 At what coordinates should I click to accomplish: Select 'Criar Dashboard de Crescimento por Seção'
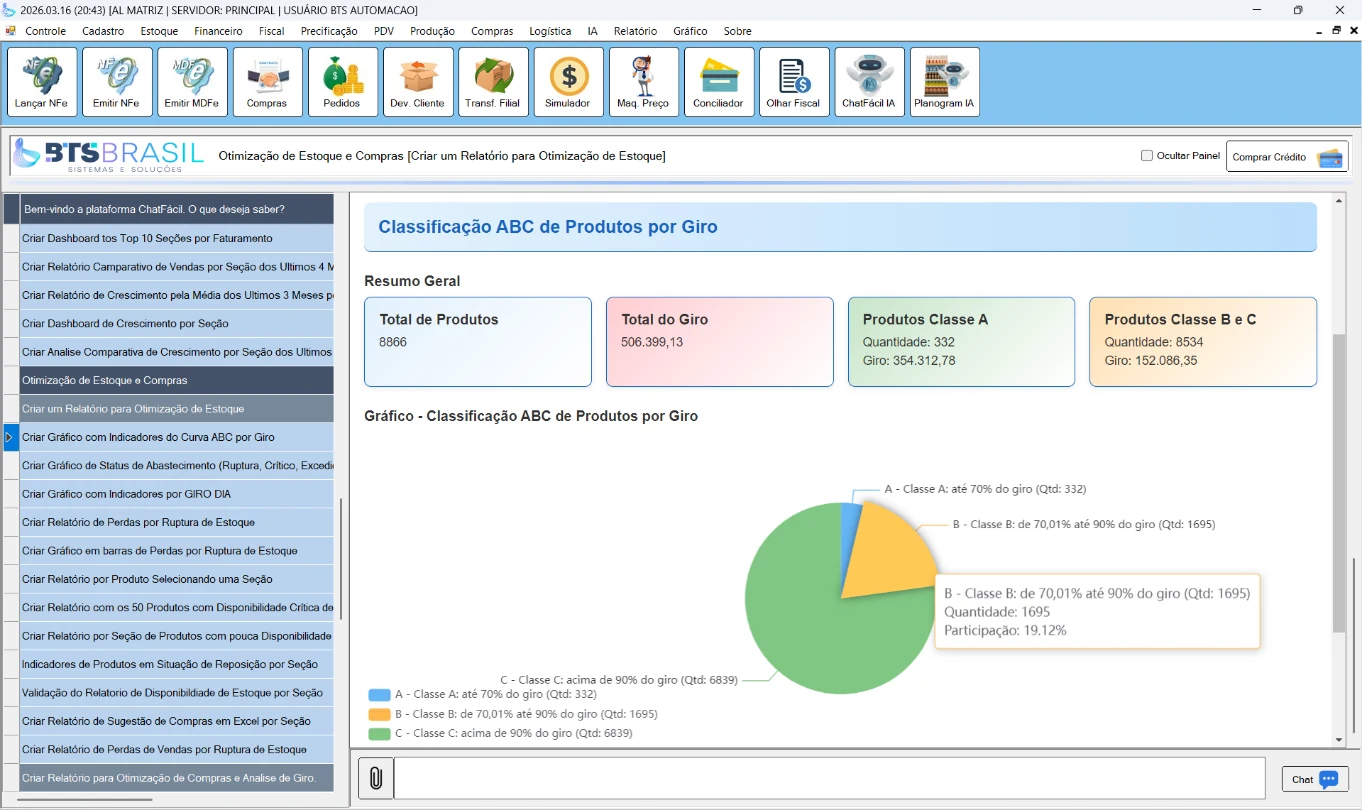pyautogui.click(x=176, y=323)
